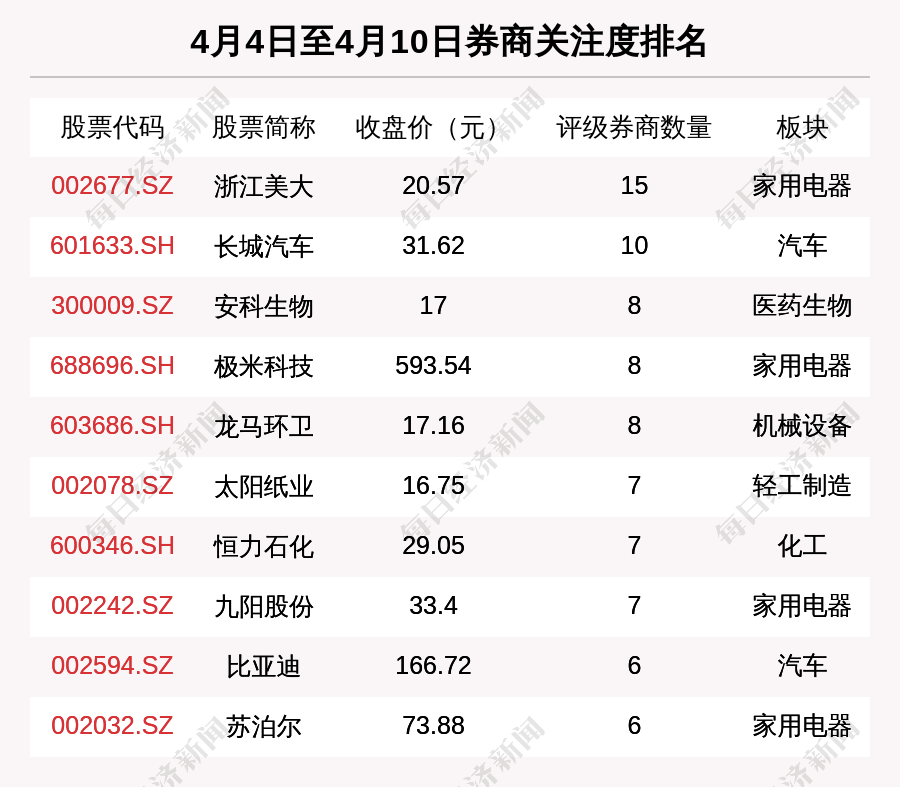Screen dimensions: 900x787
Task: Select broker count 8 for 极米科技
Action: coord(634,366)
